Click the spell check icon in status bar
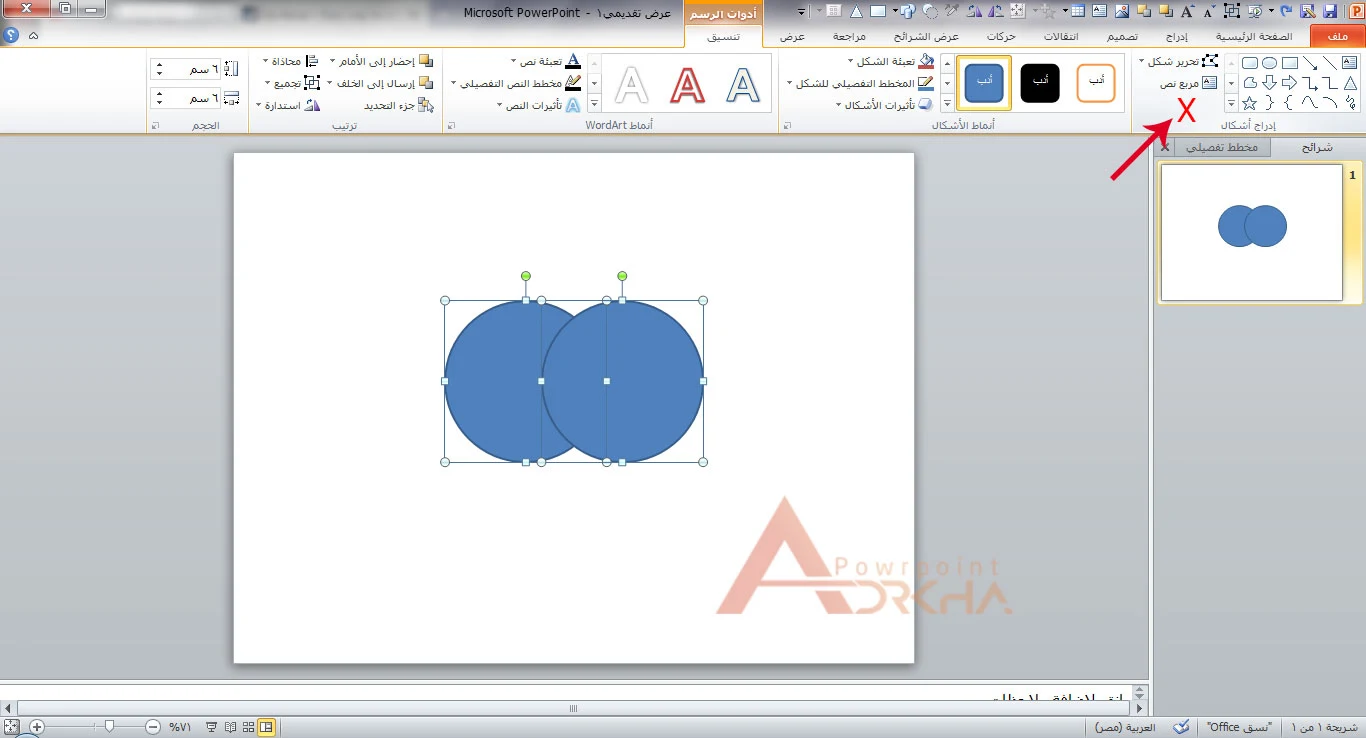Image resolution: width=1366 pixels, height=738 pixels. coord(1181,726)
